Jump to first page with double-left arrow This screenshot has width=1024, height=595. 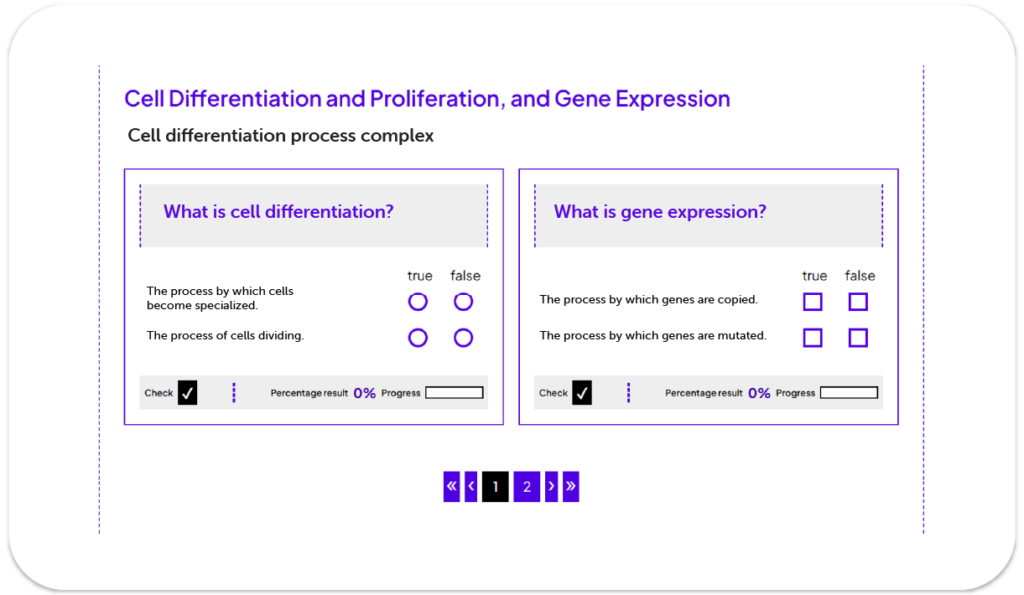451,487
